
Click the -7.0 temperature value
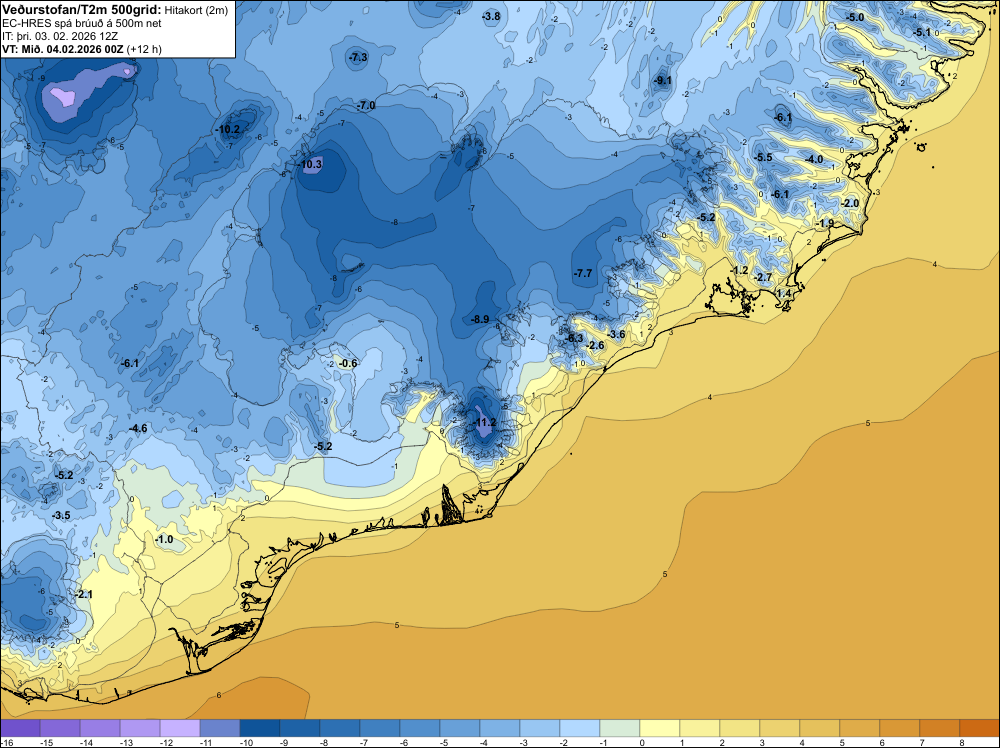[365, 105]
